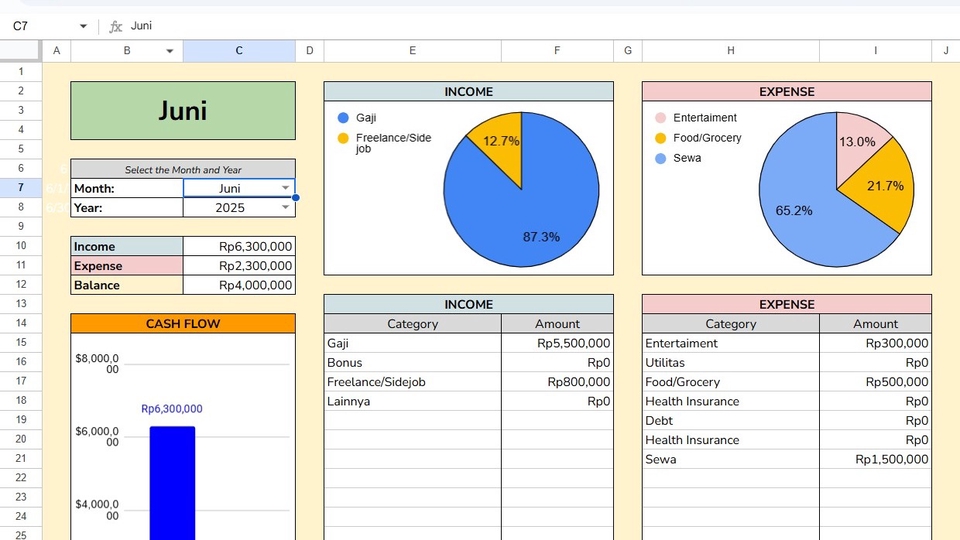960x540 pixels.
Task: Click the Rp5,500,000 amount cell
Action: [x=557, y=343]
